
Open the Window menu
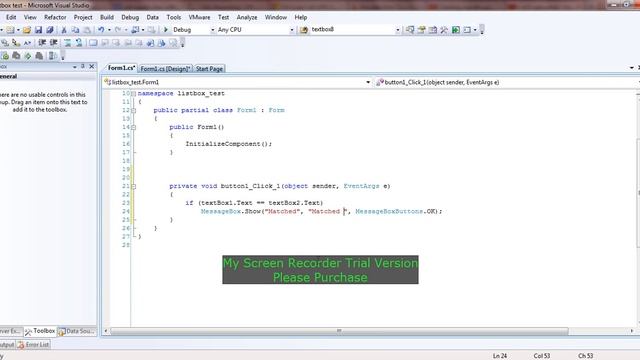tap(276, 17)
